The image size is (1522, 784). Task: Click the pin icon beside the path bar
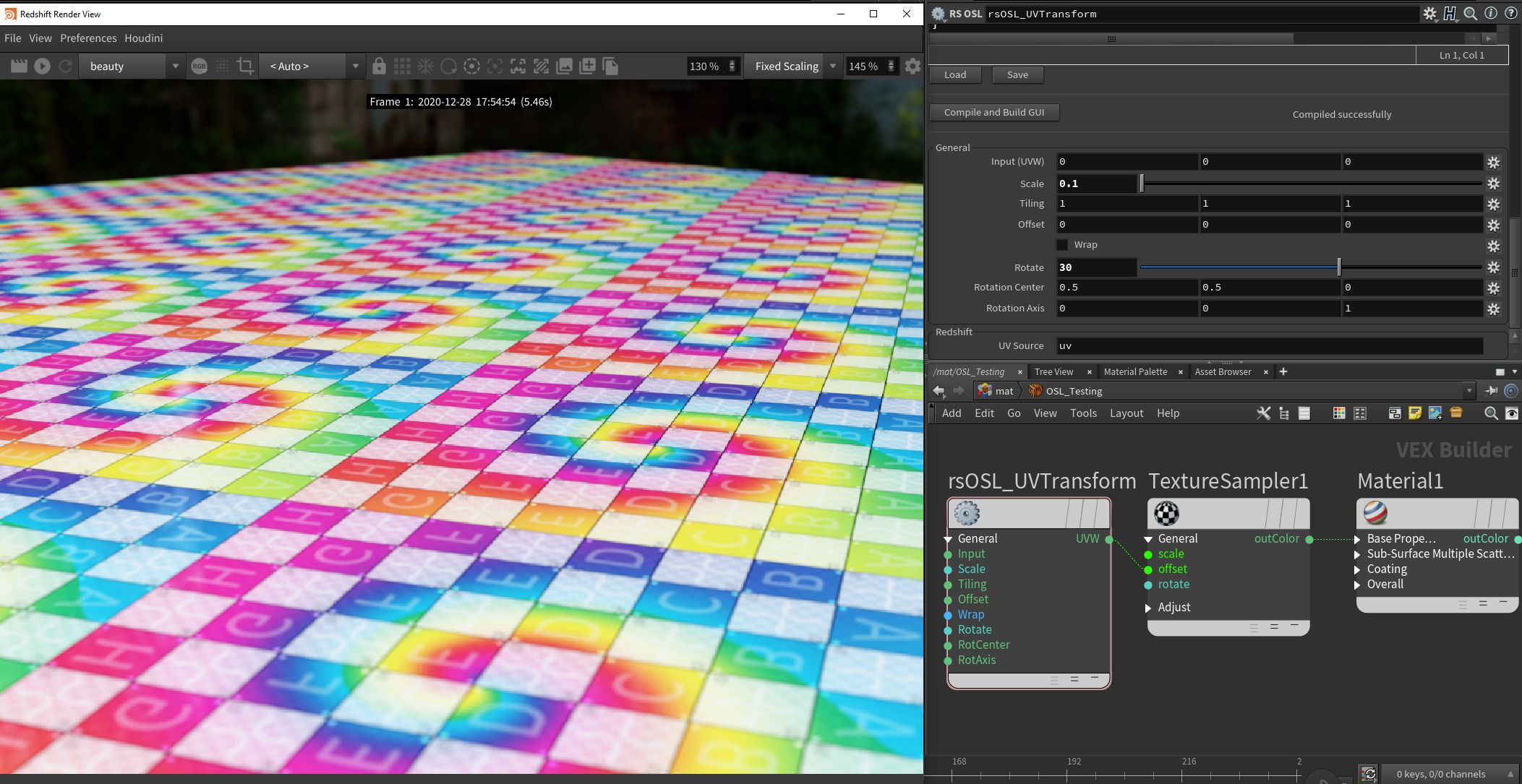pyautogui.click(x=1491, y=391)
